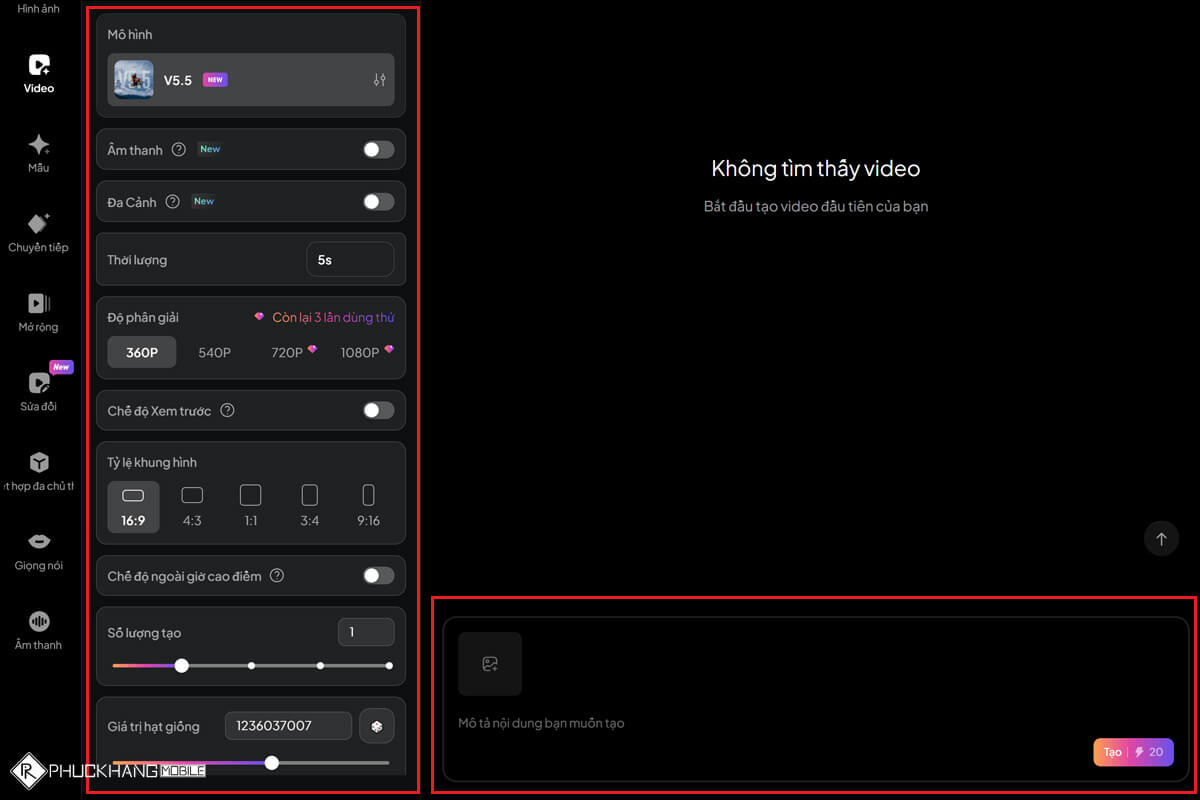Open the Thời lượng duration selector
Viewport: 1200px width, 800px height.
click(x=350, y=259)
